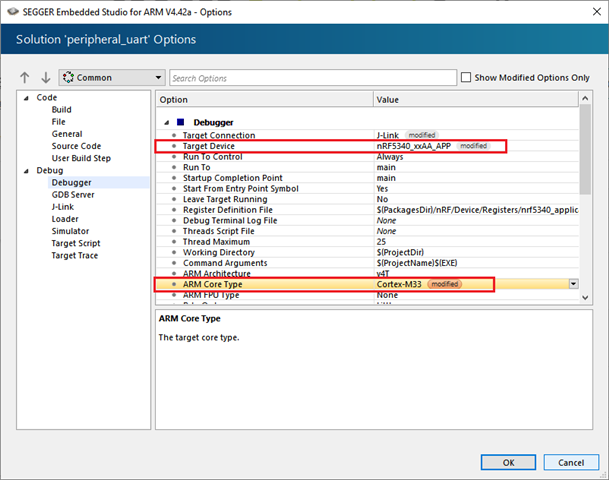The height and width of the screenshot is (480, 609).
Task: Collapse the Debug tree node
Action: (x=26, y=171)
